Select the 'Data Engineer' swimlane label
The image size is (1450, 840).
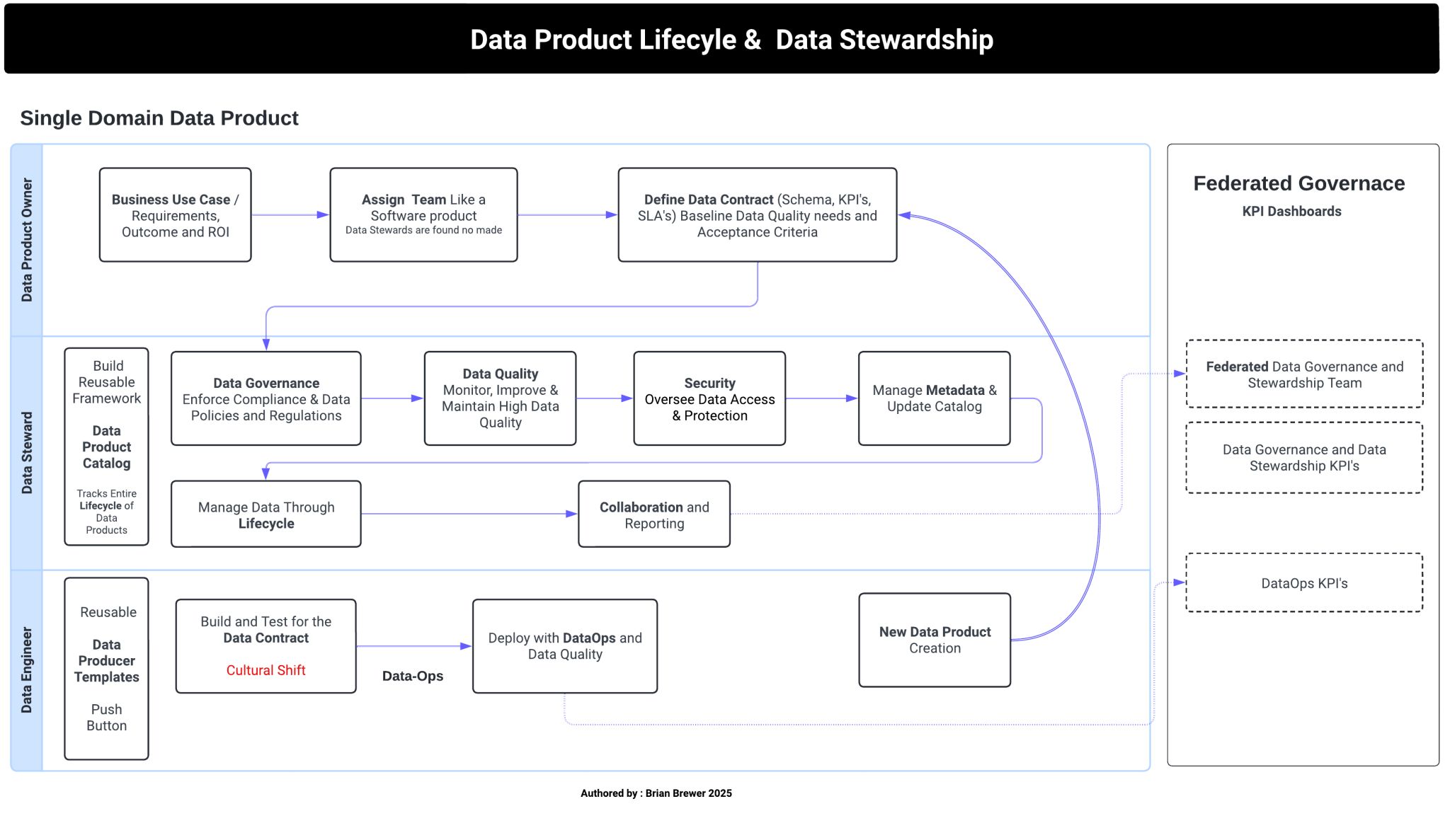[27, 670]
